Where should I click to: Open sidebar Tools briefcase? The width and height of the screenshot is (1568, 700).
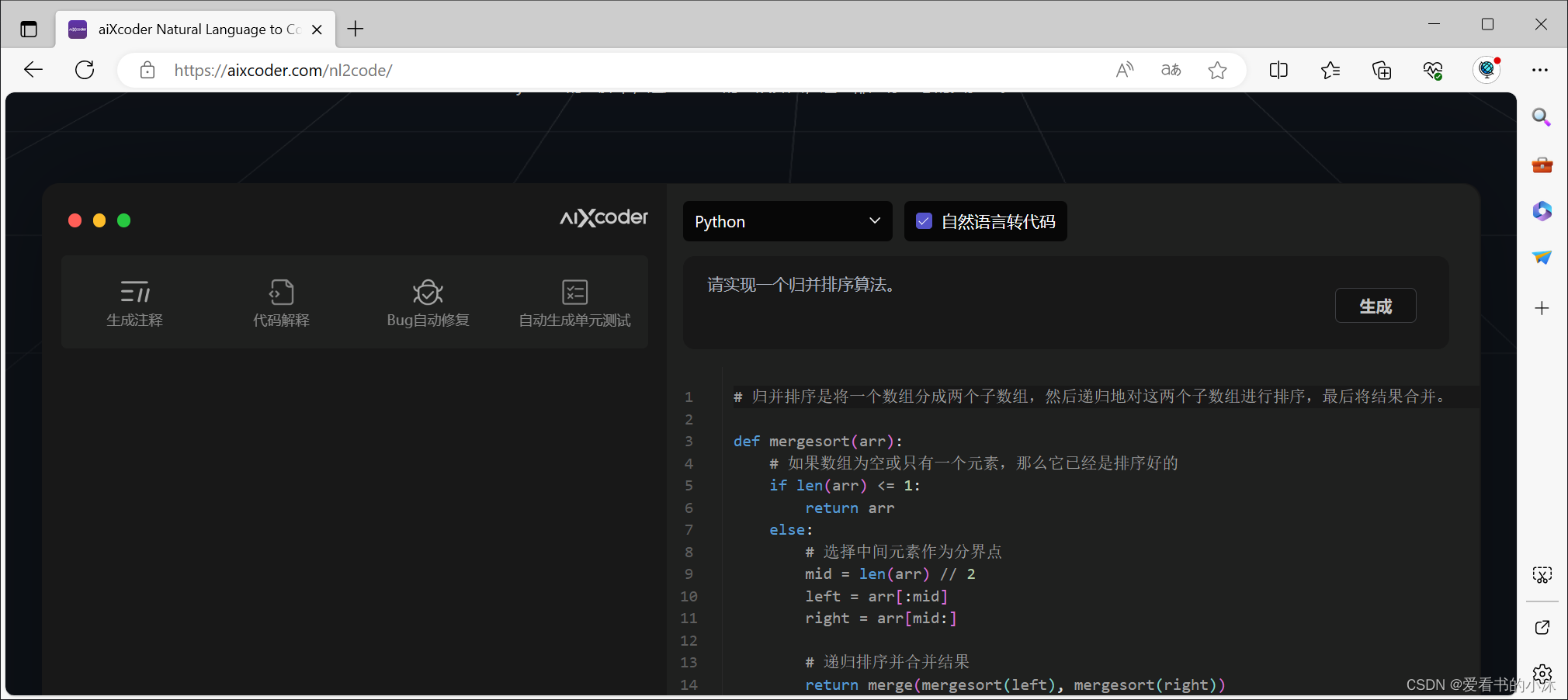click(1542, 165)
